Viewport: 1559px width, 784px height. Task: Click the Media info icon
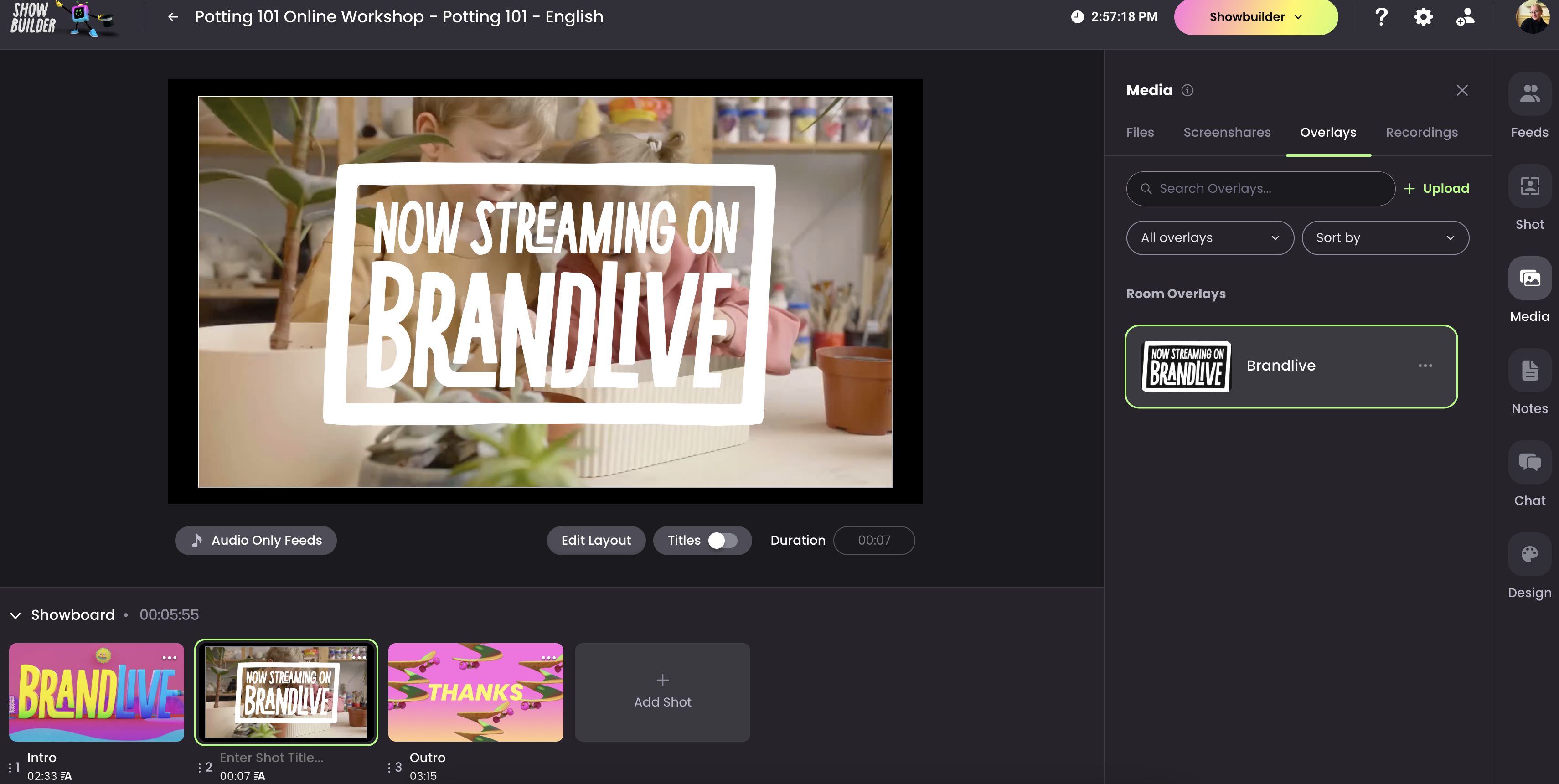tap(1187, 90)
